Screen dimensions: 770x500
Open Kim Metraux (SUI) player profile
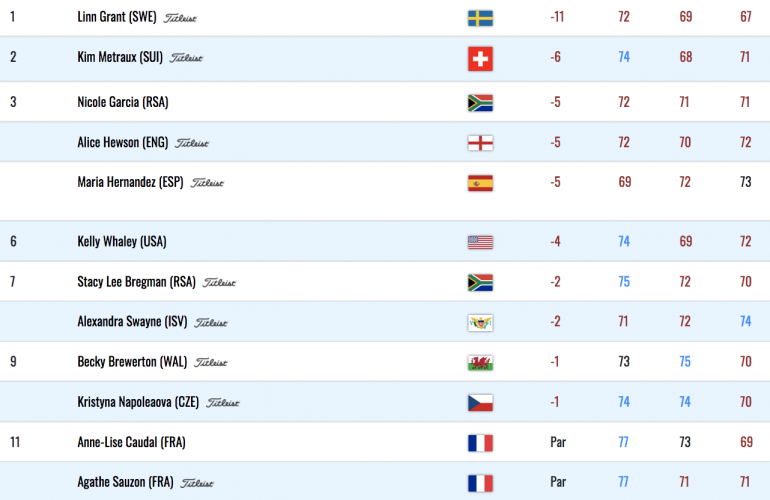point(120,57)
